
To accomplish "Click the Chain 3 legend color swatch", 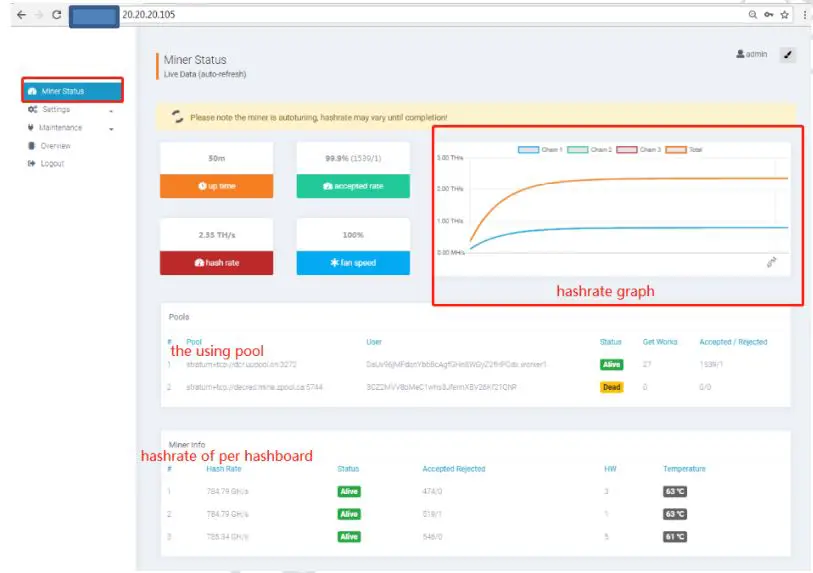I will 626,150.
